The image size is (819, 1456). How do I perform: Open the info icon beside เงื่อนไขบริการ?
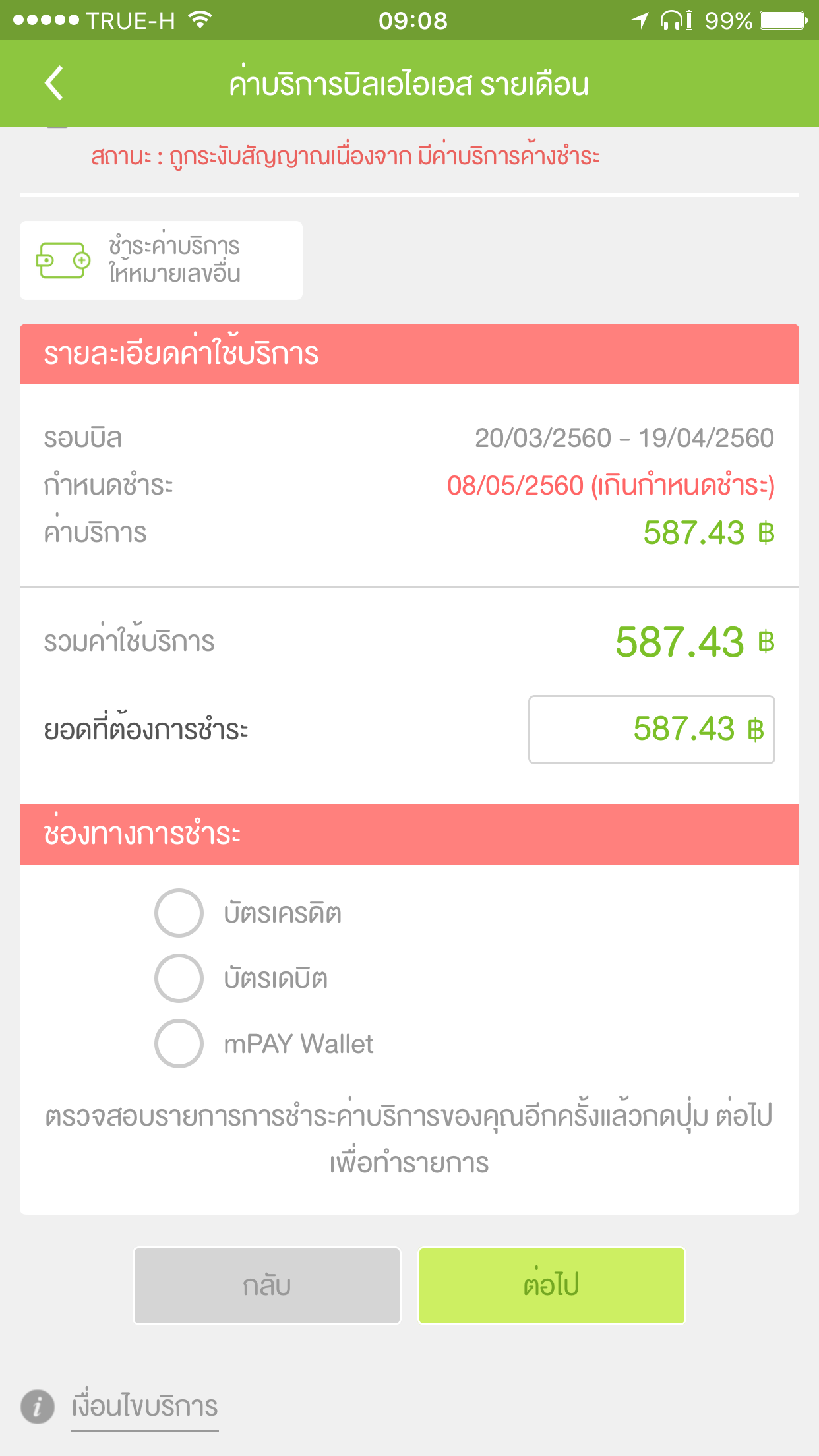tap(38, 1407)
